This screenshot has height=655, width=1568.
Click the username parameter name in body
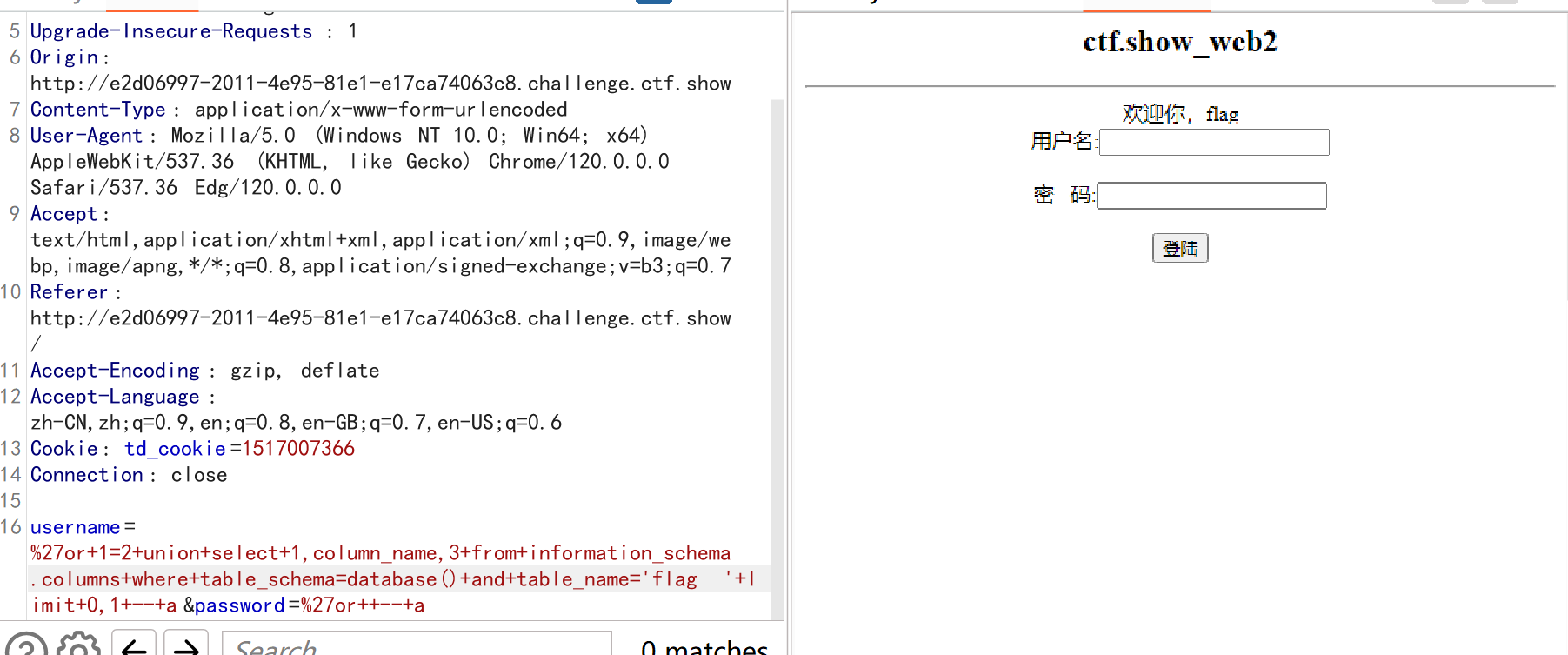point(76,527)
